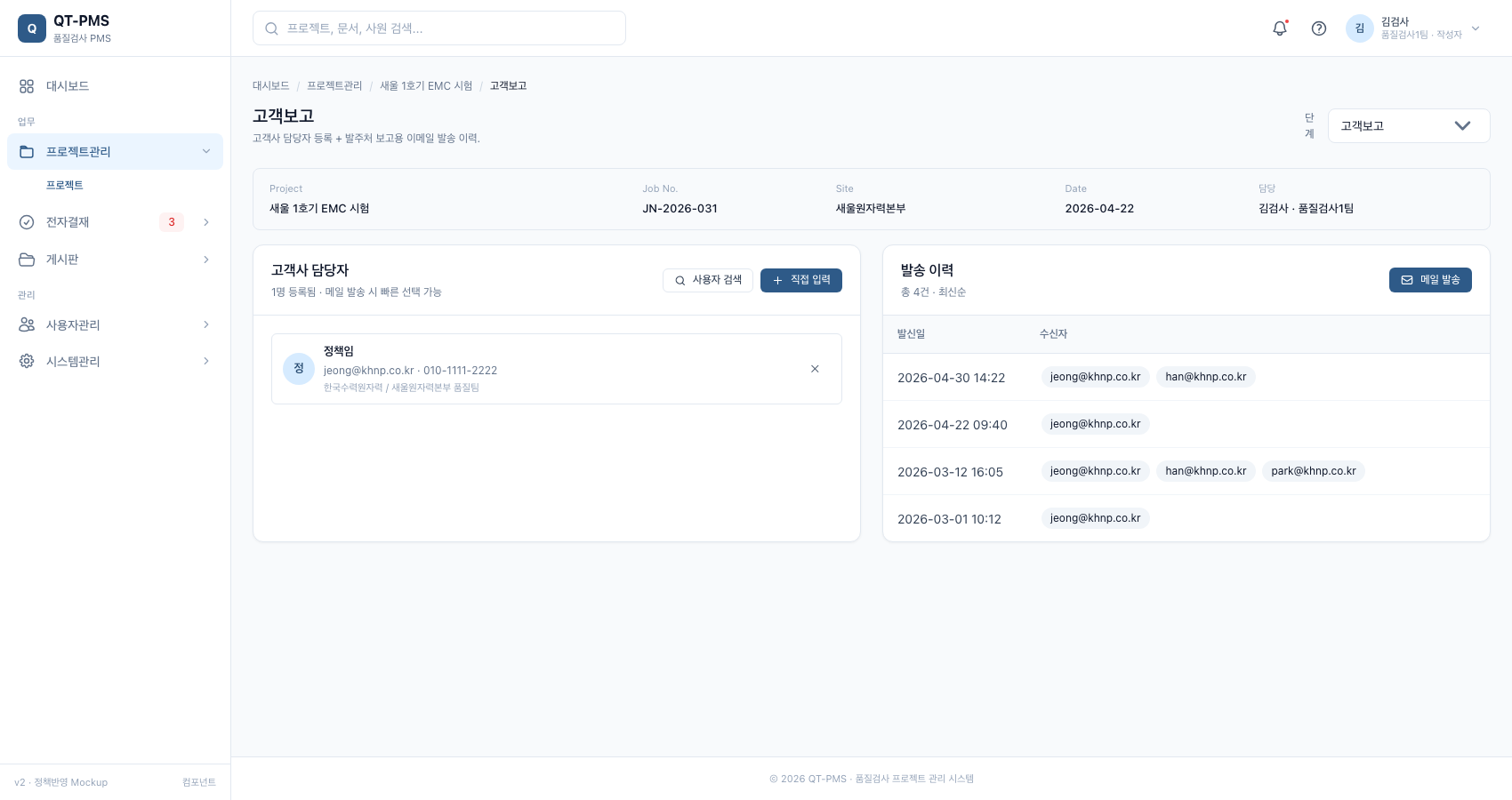Click the 게시판 folder icon

pyautogui.click(x=27, y=260)
